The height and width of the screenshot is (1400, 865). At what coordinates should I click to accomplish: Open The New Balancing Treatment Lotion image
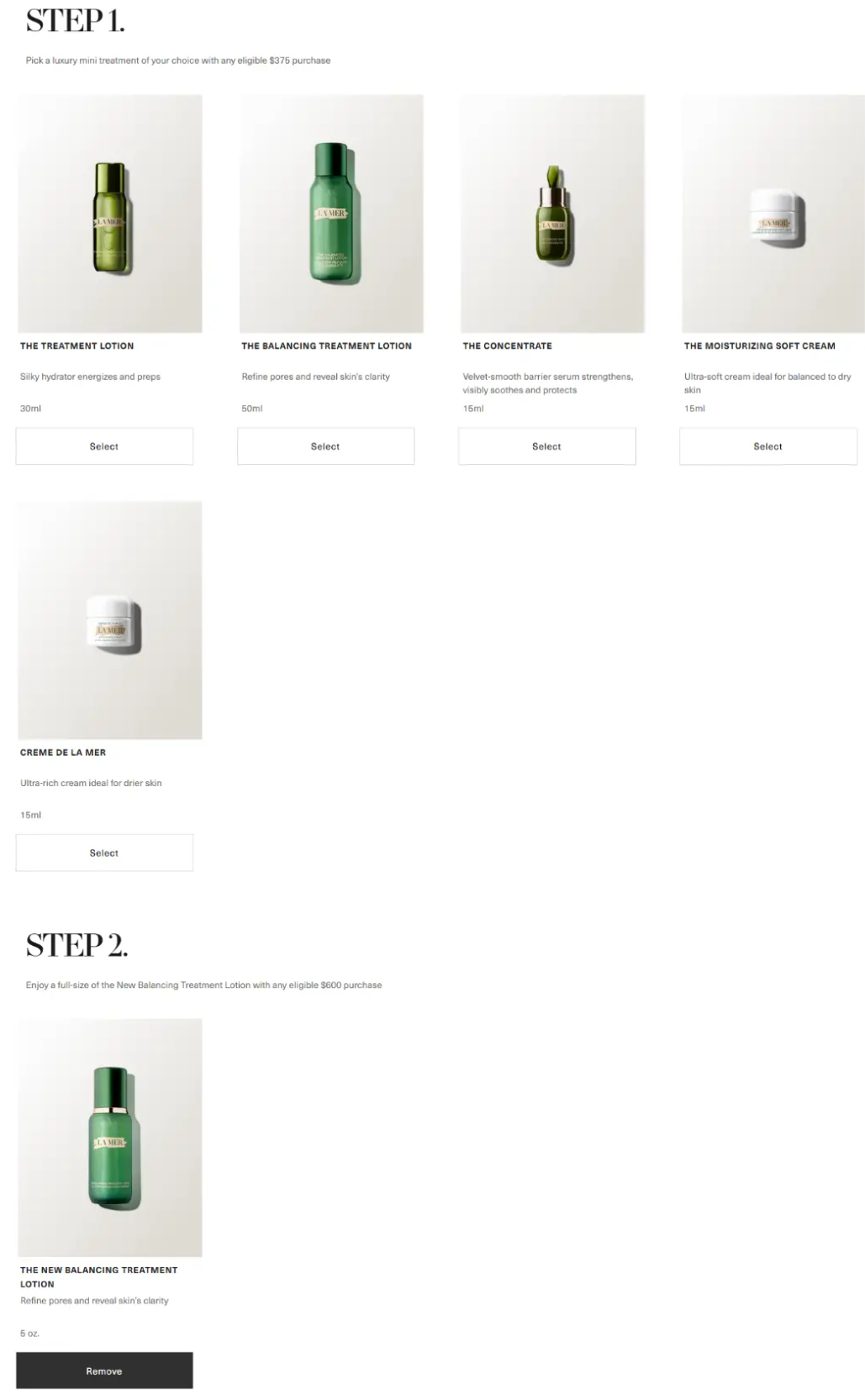pos(110,1138)
